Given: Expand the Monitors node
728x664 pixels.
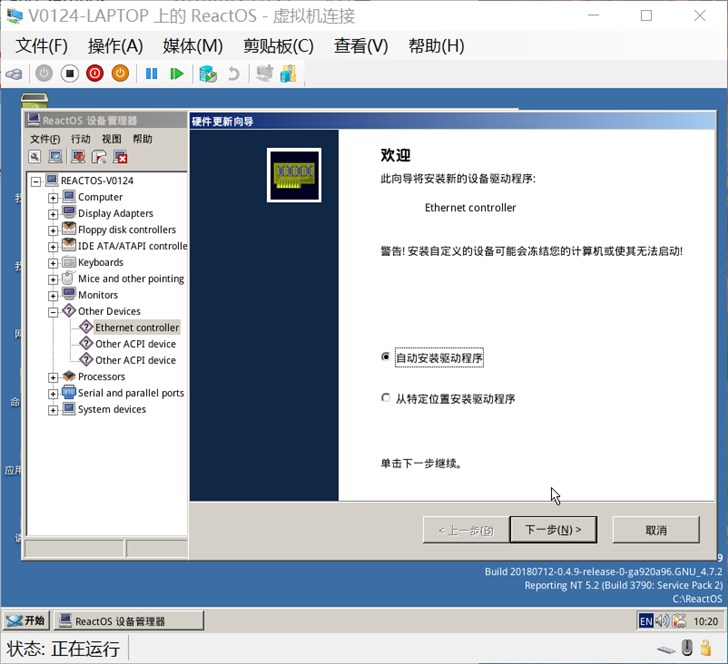Looking at the screenshot, I should tap(53, 296).
